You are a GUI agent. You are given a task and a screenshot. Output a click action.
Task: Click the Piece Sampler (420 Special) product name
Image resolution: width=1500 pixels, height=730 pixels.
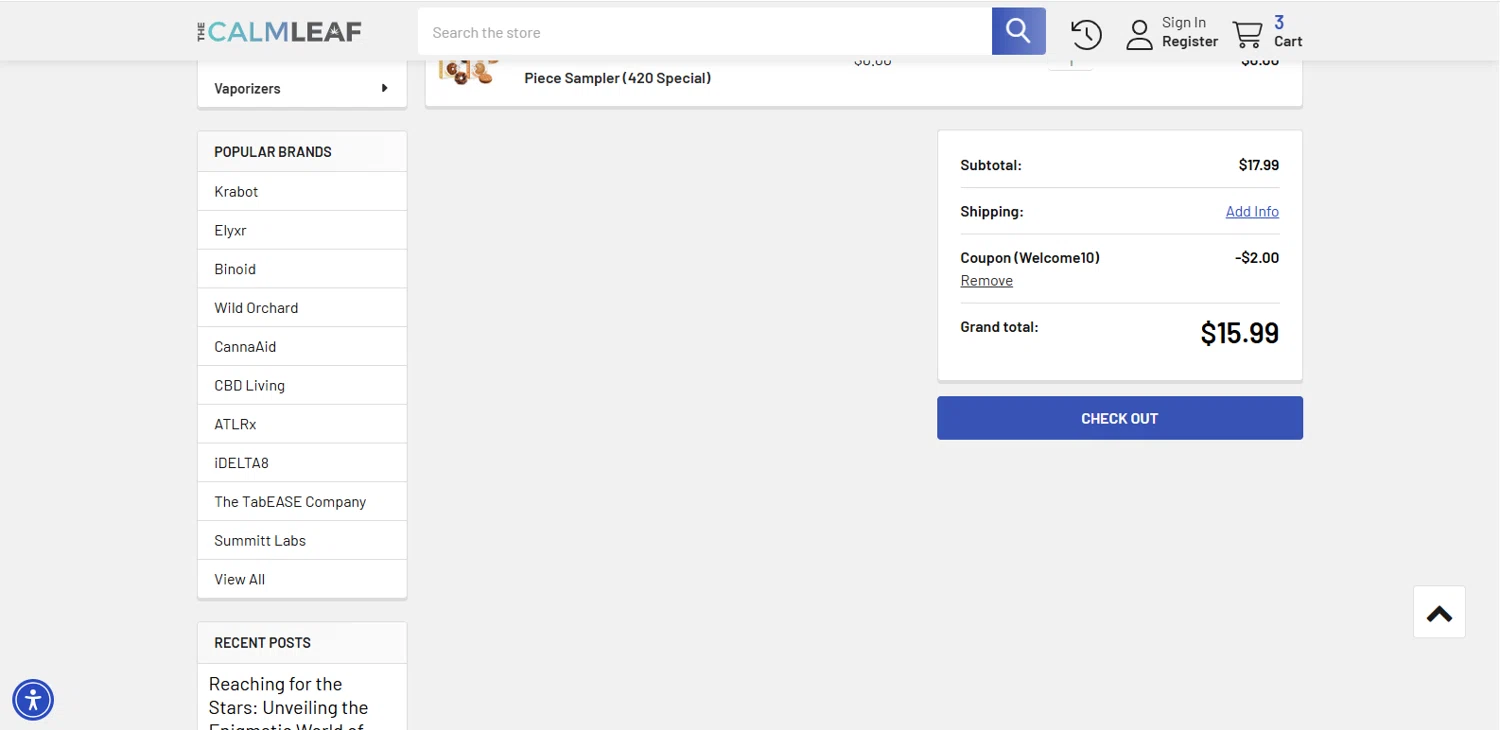(618, 78)
